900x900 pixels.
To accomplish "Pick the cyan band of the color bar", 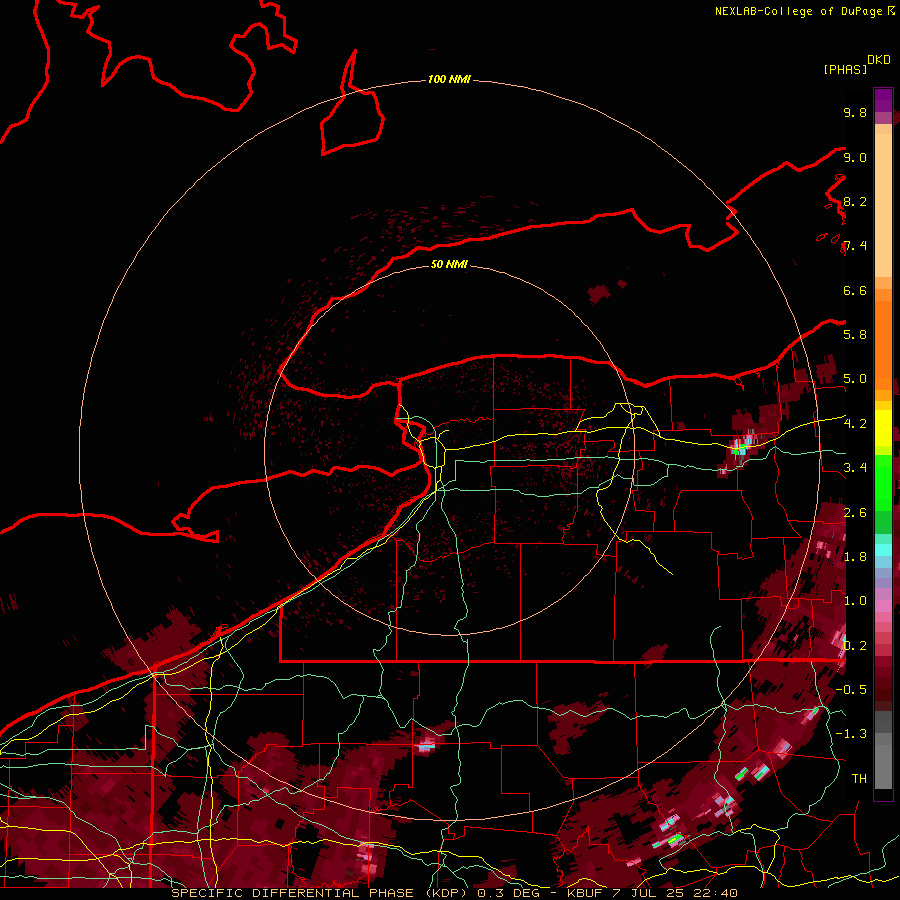I will coord(883,549).
